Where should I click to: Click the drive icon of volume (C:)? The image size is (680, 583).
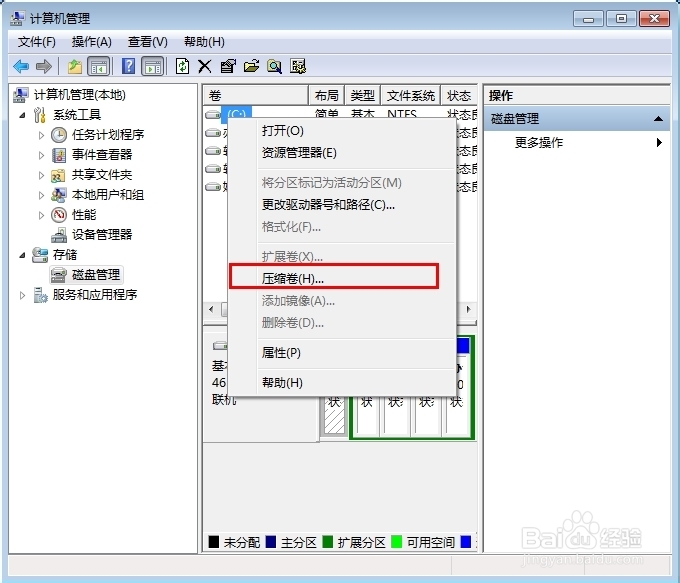point(213,115)
